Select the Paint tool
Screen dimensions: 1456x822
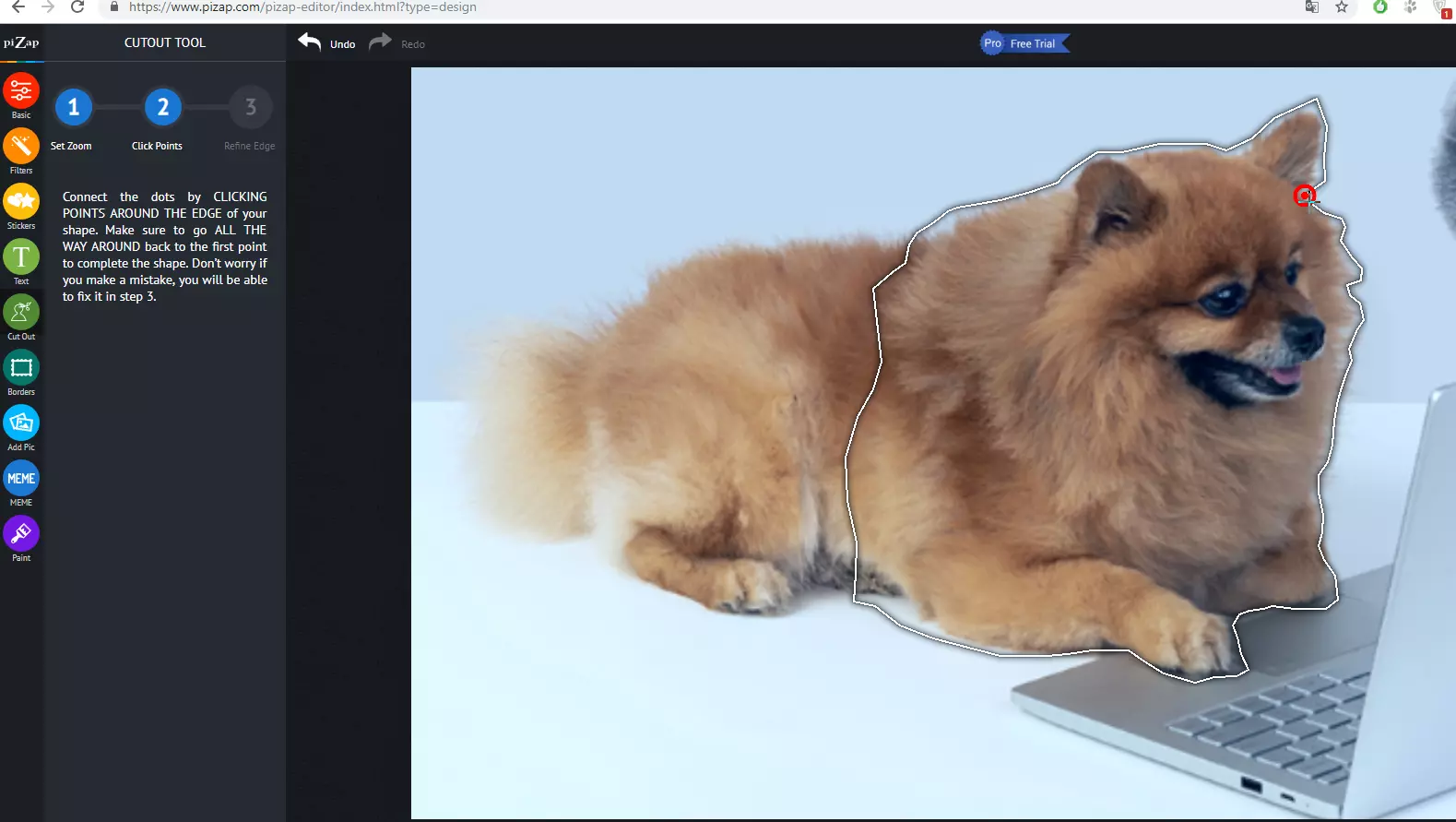[x=21, y=533]
